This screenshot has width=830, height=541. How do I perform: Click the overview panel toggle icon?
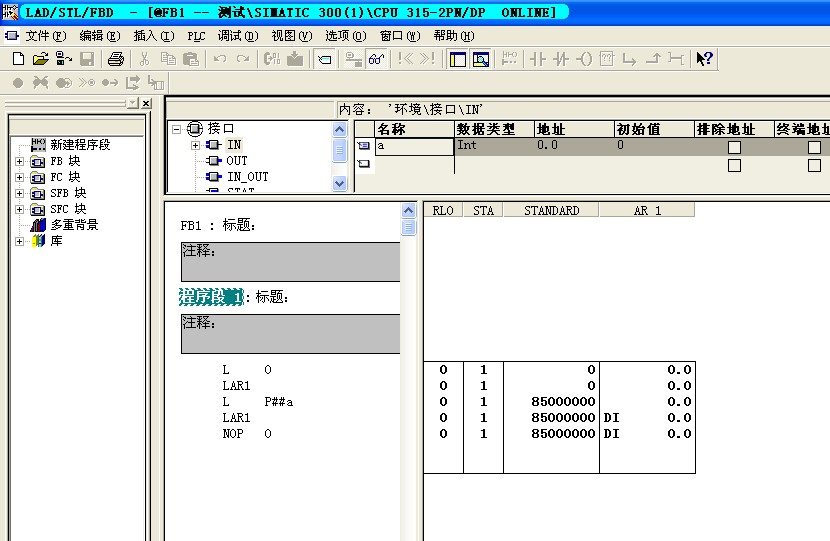pos(457,59)
